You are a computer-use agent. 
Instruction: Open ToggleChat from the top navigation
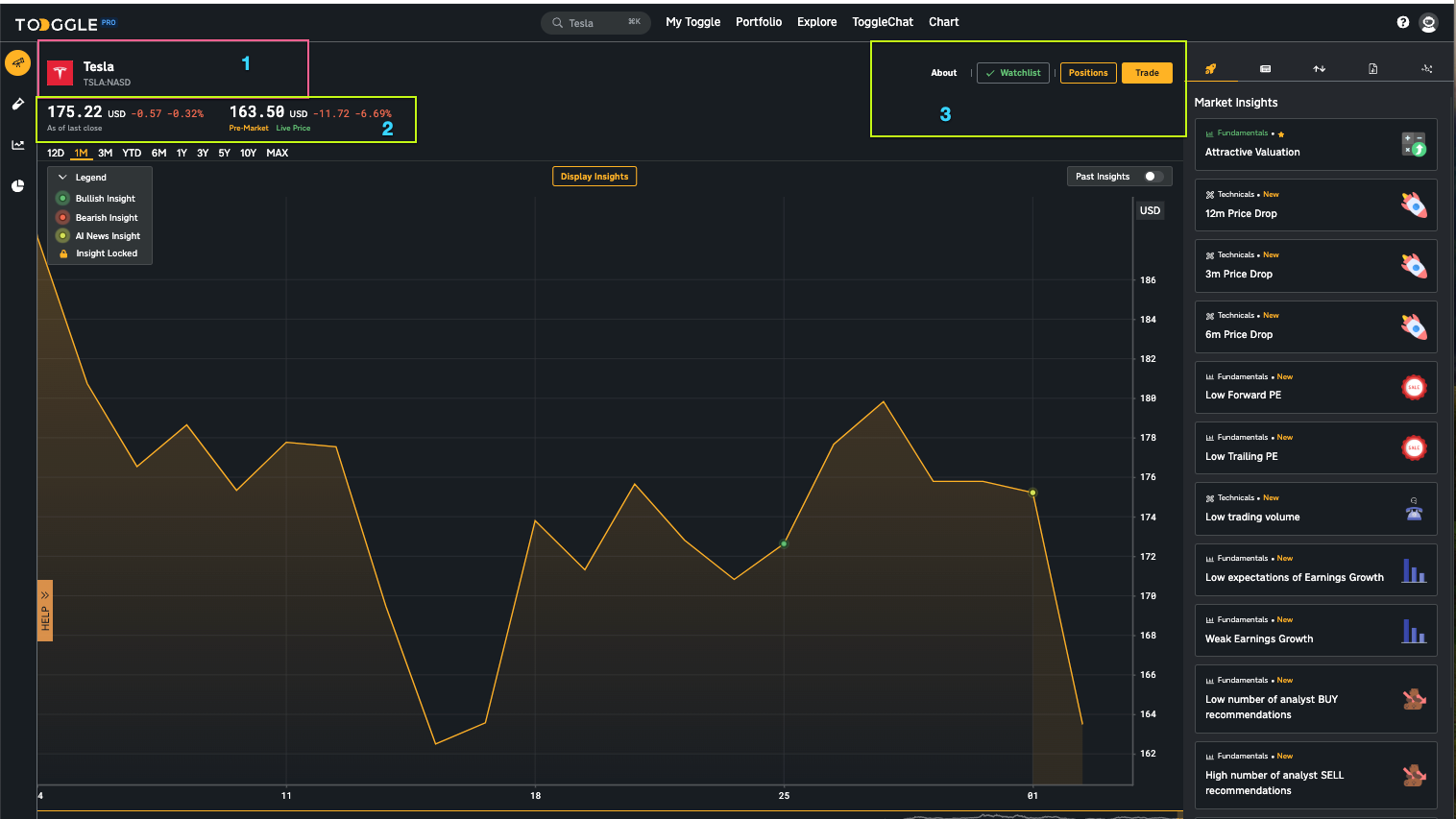coord(883,22)
